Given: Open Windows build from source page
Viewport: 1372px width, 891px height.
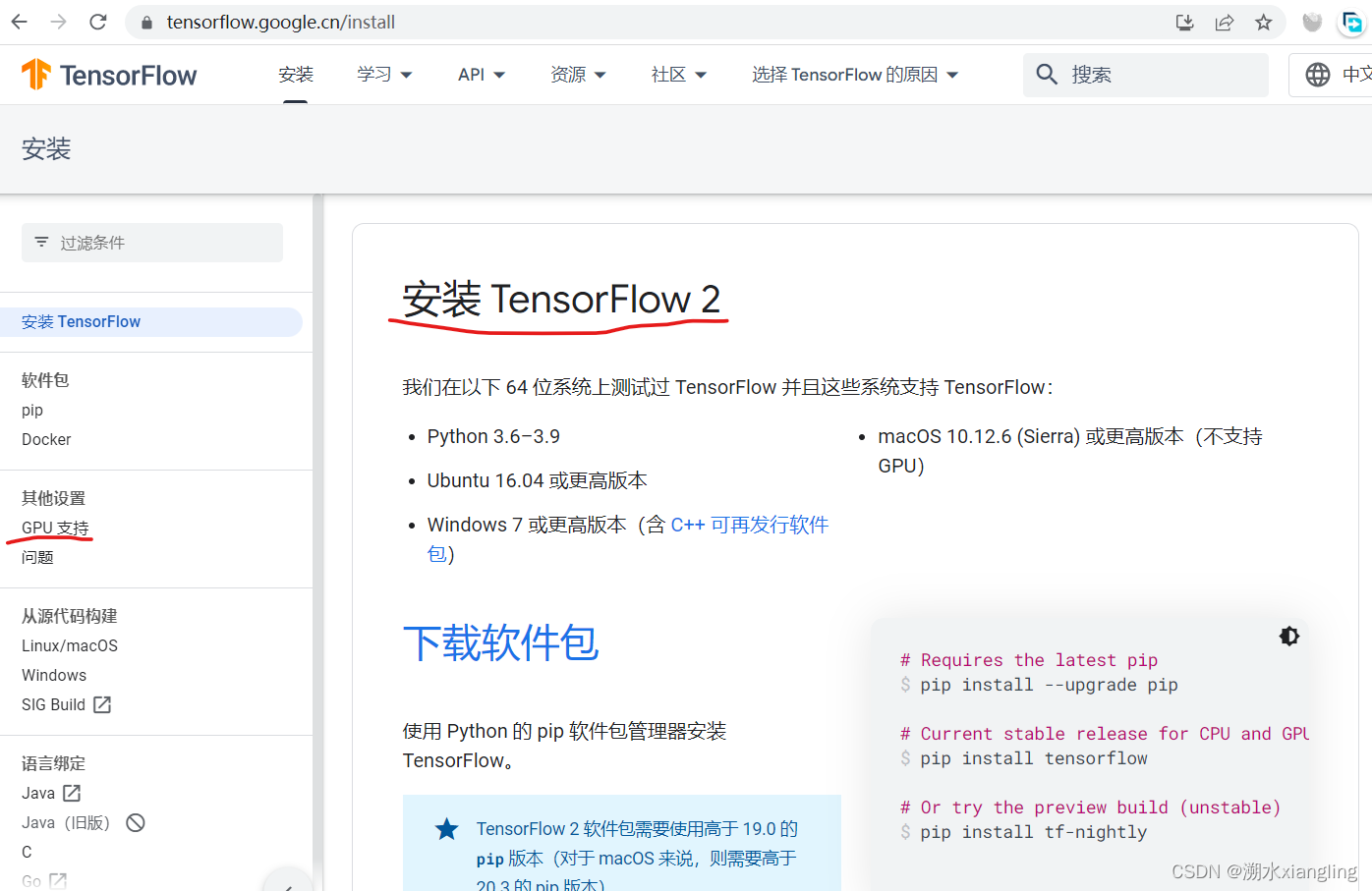Looking at the screenshot, I should pos(54,675).
